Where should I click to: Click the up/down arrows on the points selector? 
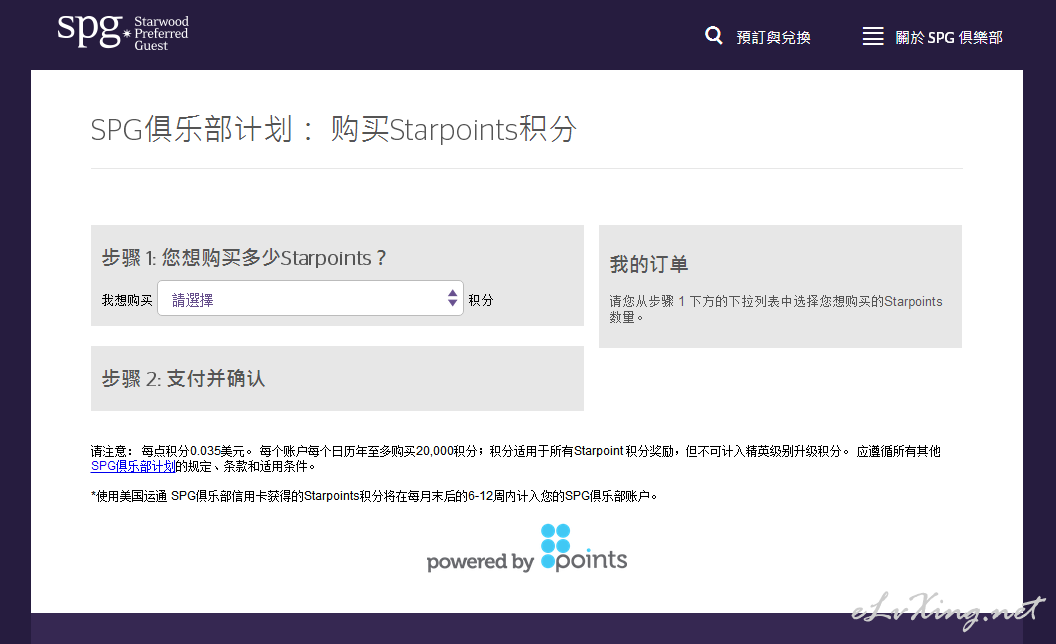[453, 298]
